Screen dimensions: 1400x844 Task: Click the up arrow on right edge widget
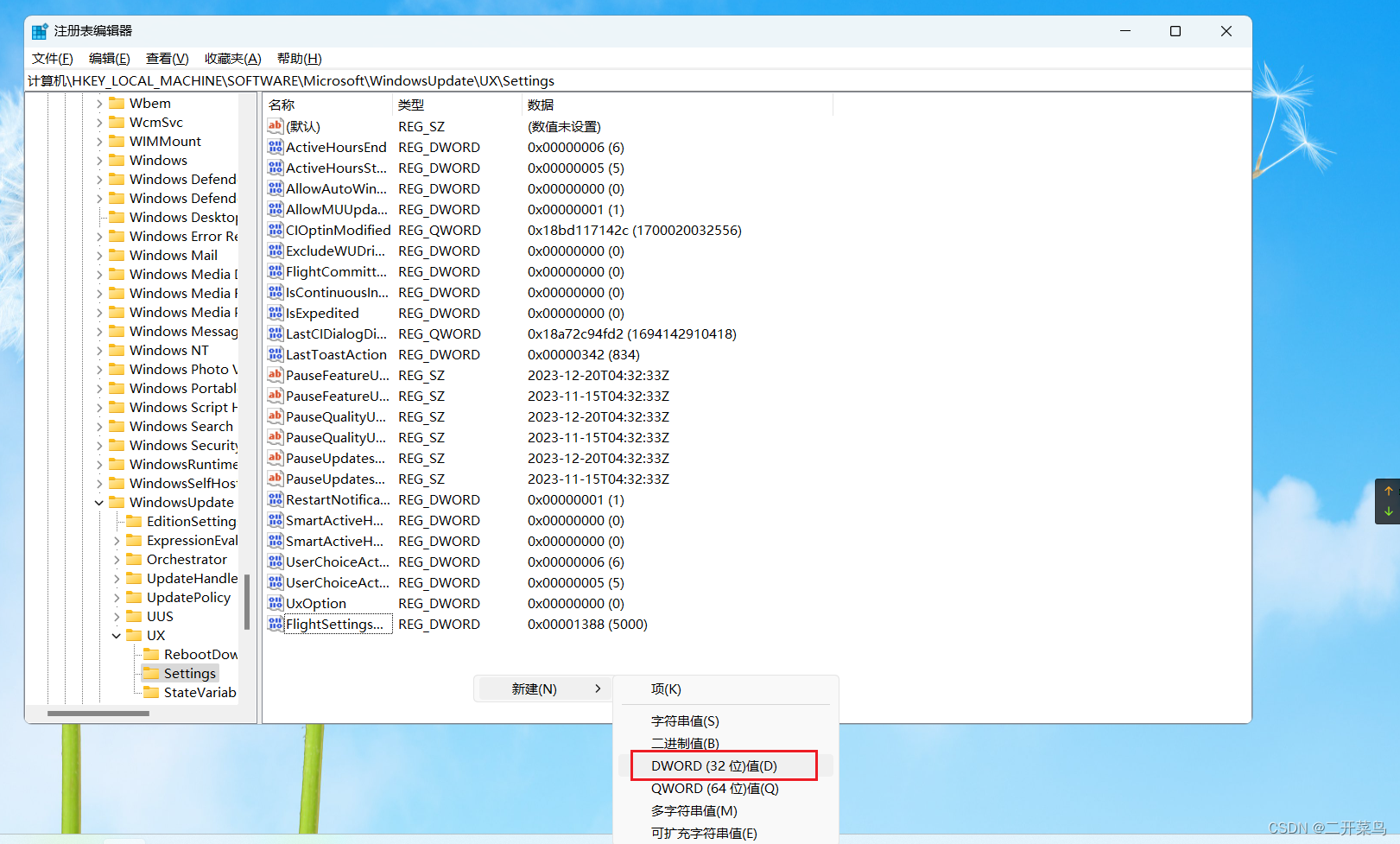(1389, 491)
